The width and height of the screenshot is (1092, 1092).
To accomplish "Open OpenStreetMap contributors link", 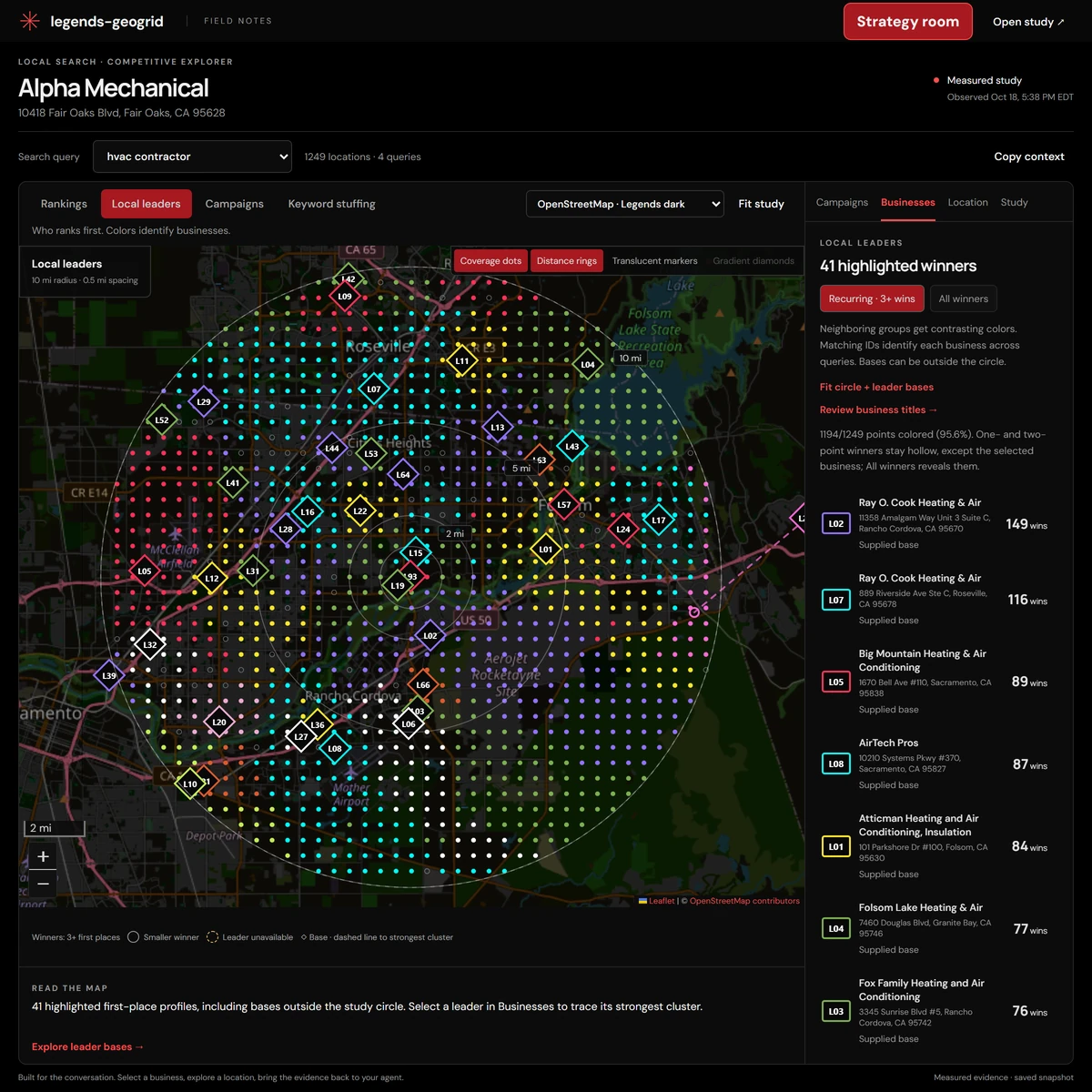I will pyautogui.click(x=744, y=901).
